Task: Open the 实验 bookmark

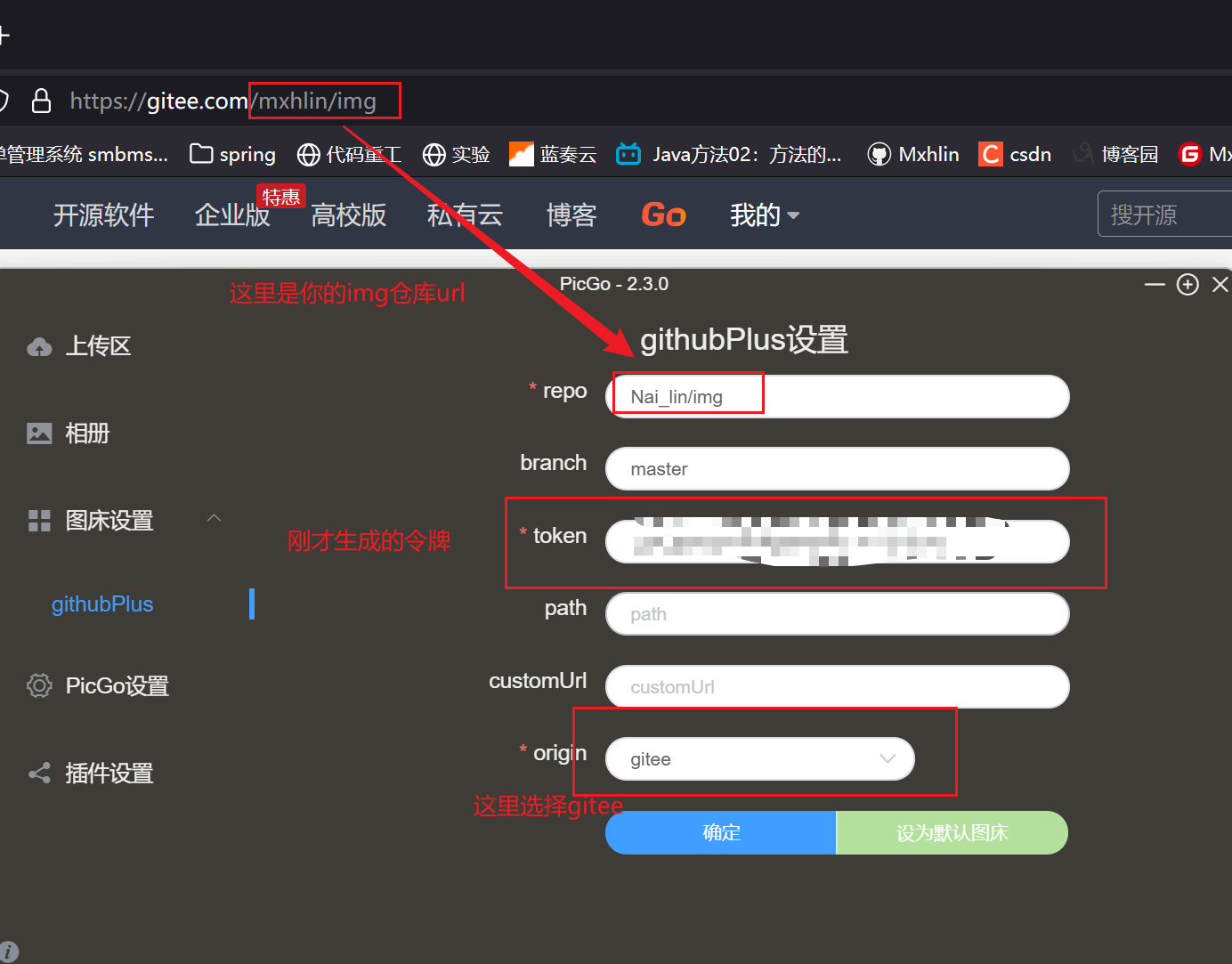Action: [x=457, y=154]
